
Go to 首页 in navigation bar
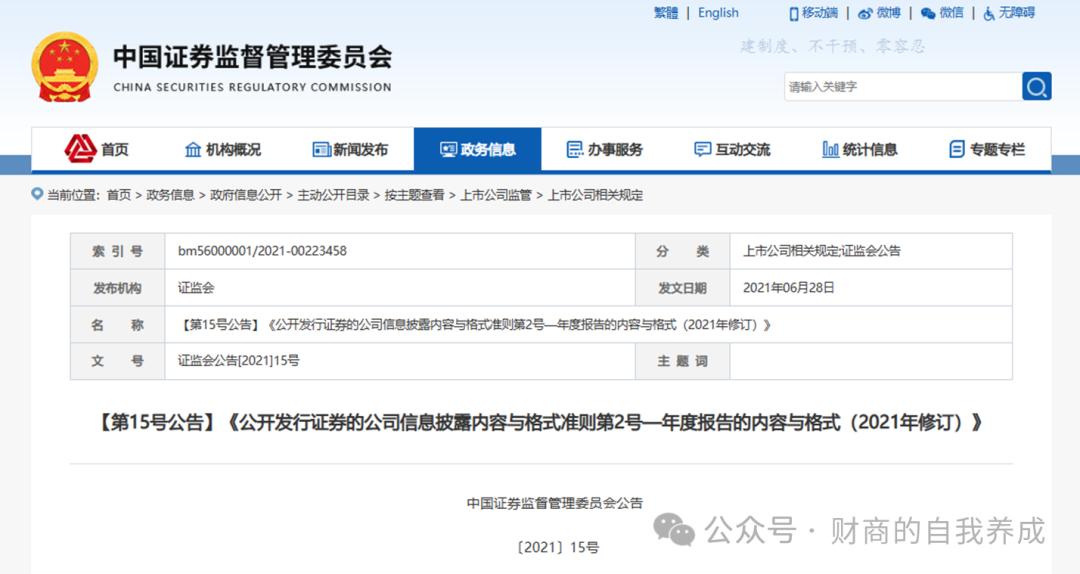114,150
